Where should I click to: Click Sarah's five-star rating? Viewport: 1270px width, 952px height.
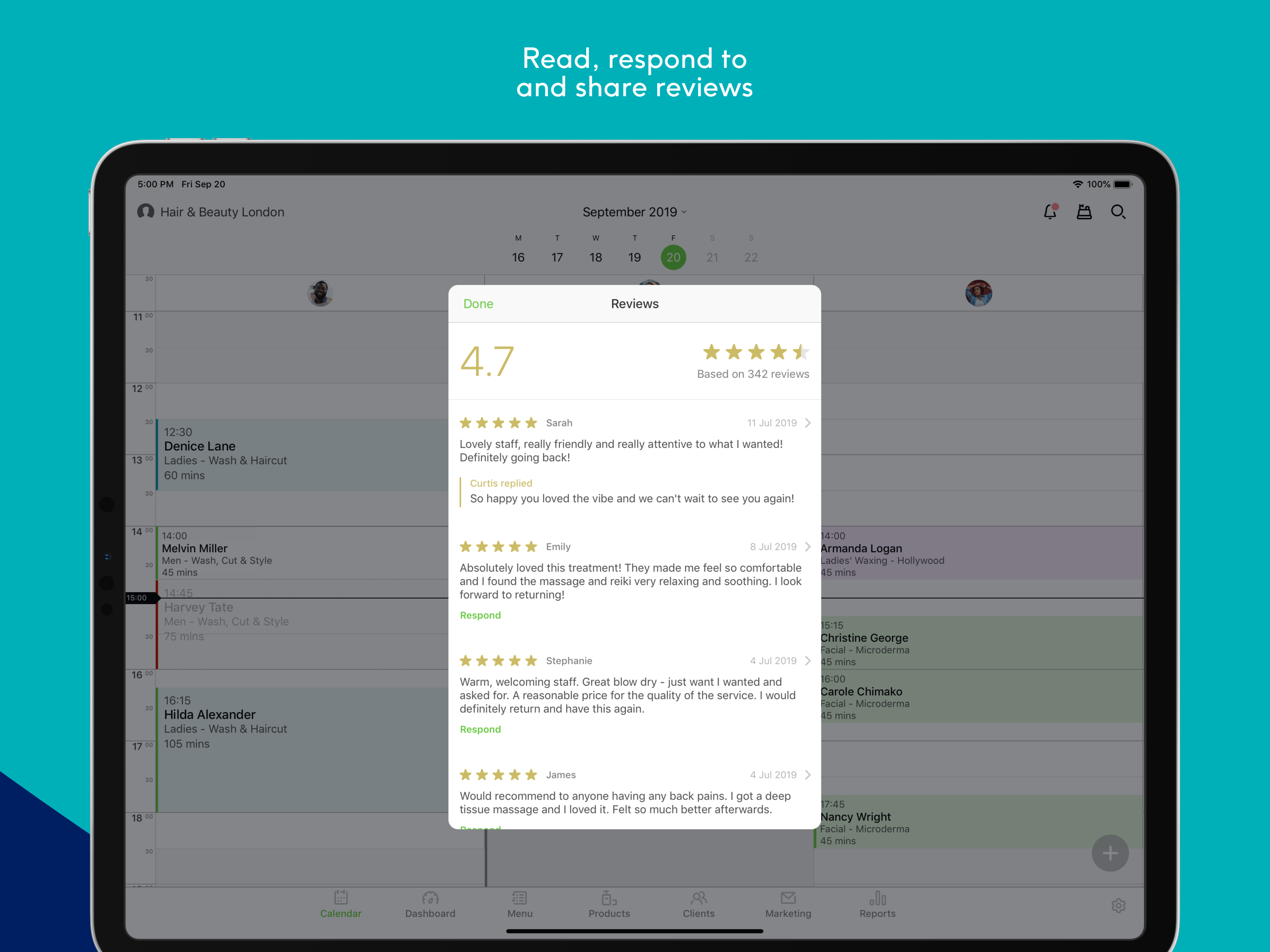(x=498, y=423)
